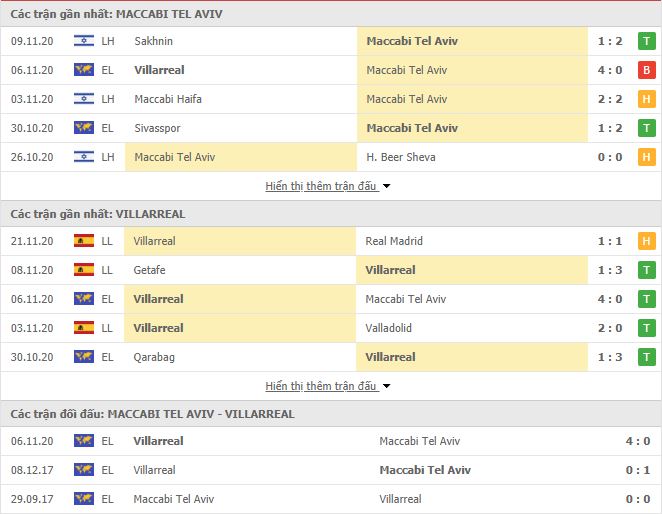
Task: Click the Israel flag for the 26.10.20 match
Action: pos(84,157)
